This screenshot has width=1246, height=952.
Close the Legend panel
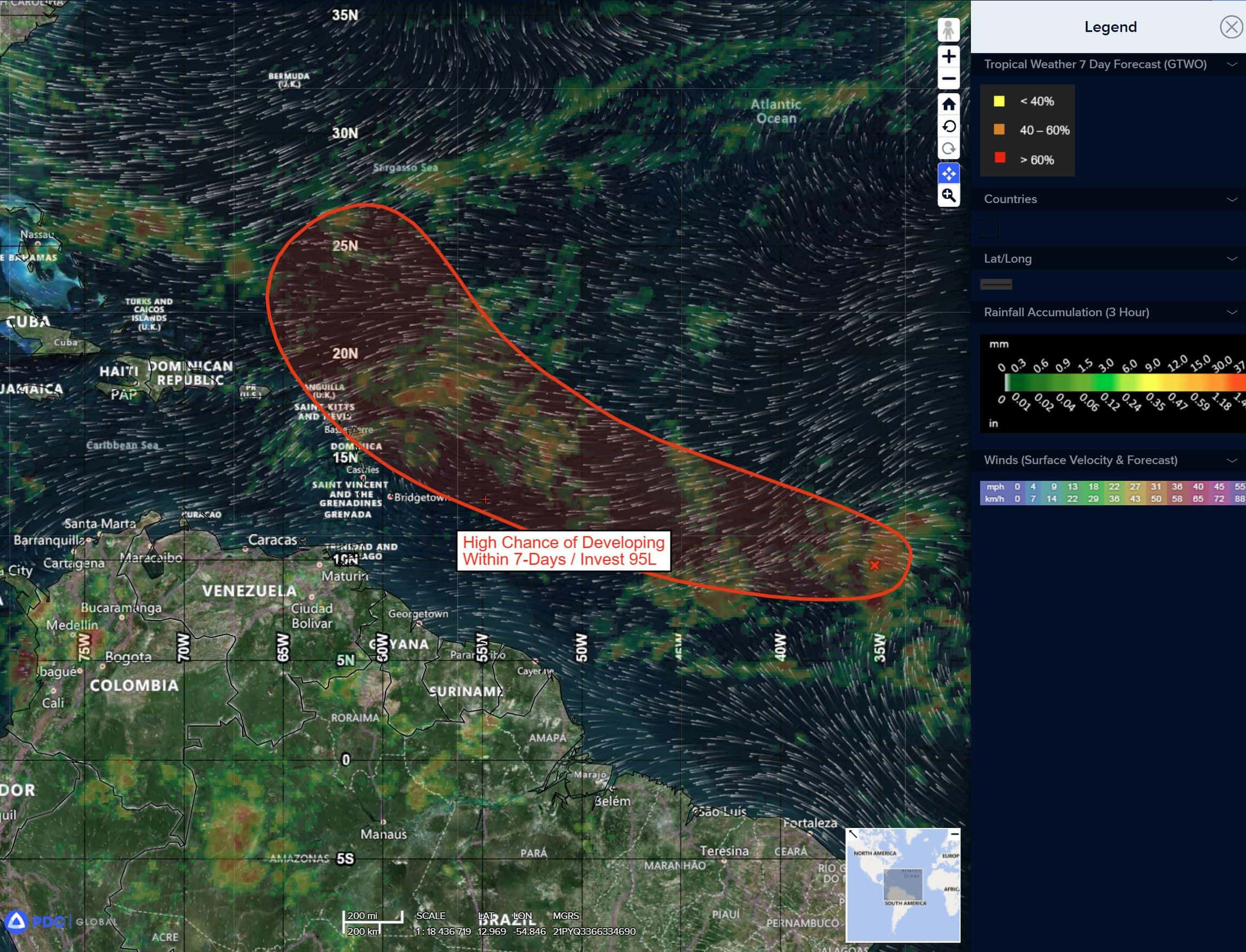[x=1231, y=27]
